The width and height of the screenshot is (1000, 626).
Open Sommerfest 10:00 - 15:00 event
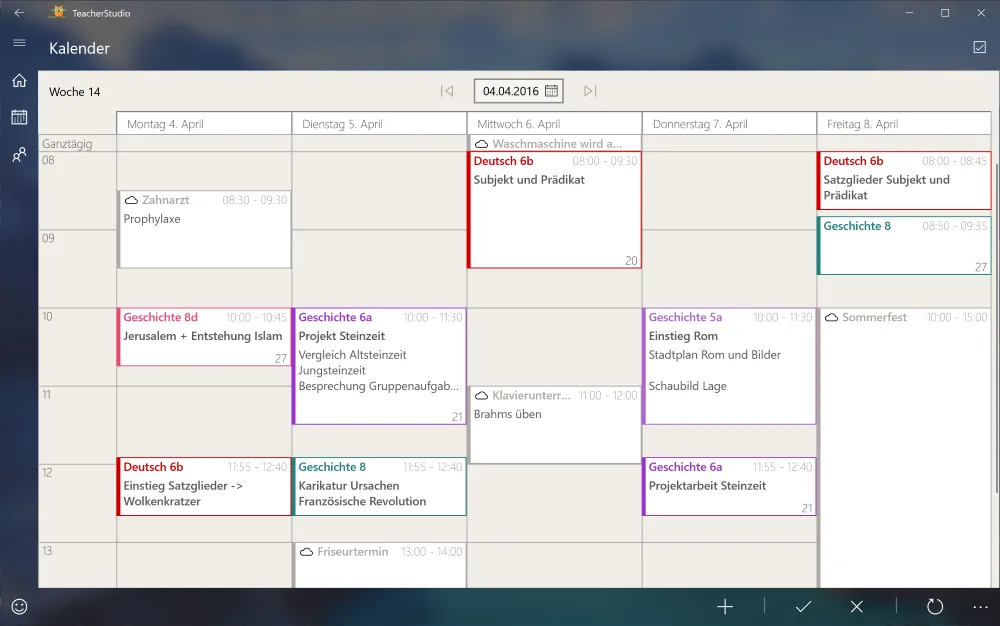(904, 446)
